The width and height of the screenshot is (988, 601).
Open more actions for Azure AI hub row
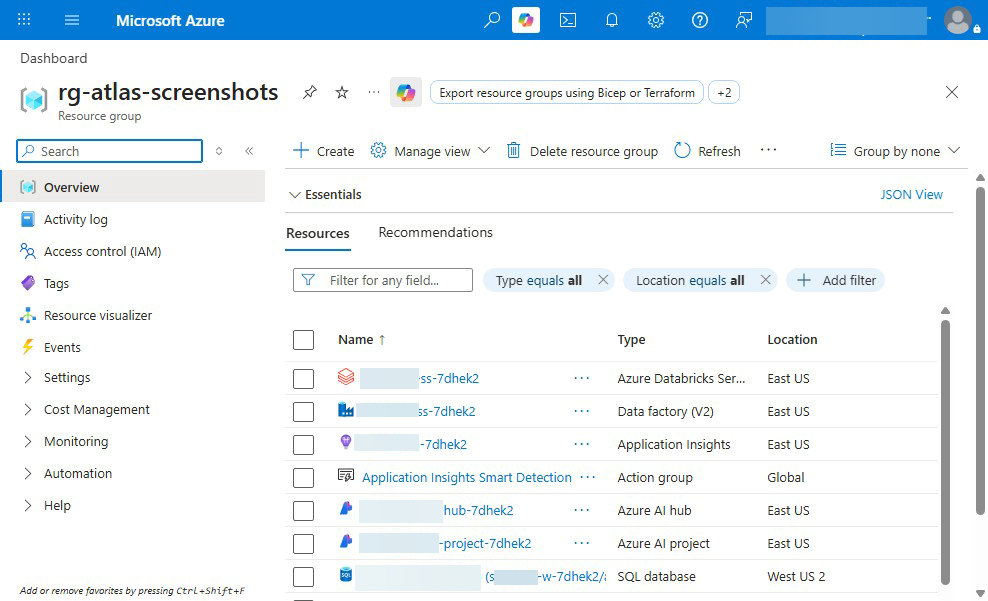point(582,510)
